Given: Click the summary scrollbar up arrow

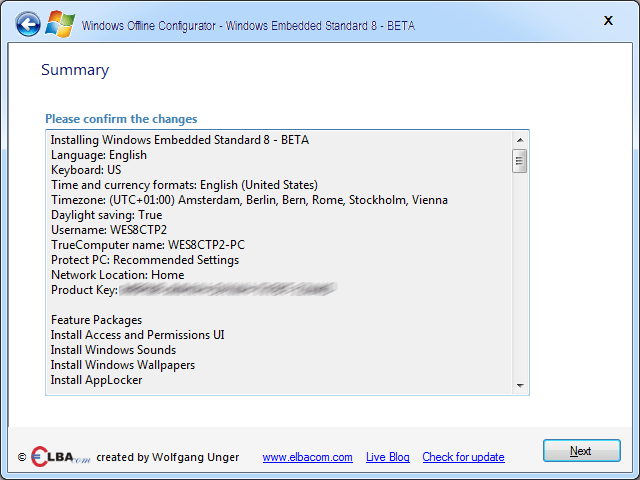Looking at the screenshot, I should click(x=520, y=140).
